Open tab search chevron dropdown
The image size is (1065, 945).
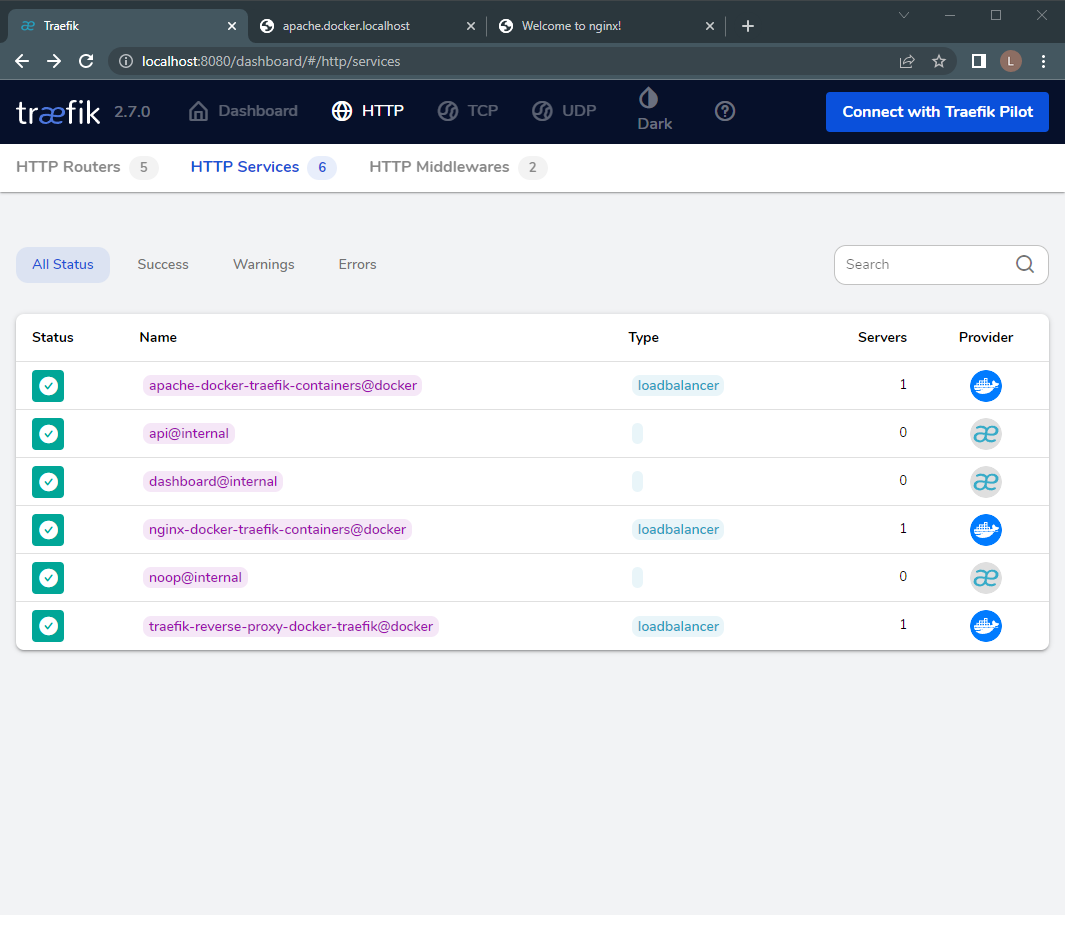[x=903, y=15]
